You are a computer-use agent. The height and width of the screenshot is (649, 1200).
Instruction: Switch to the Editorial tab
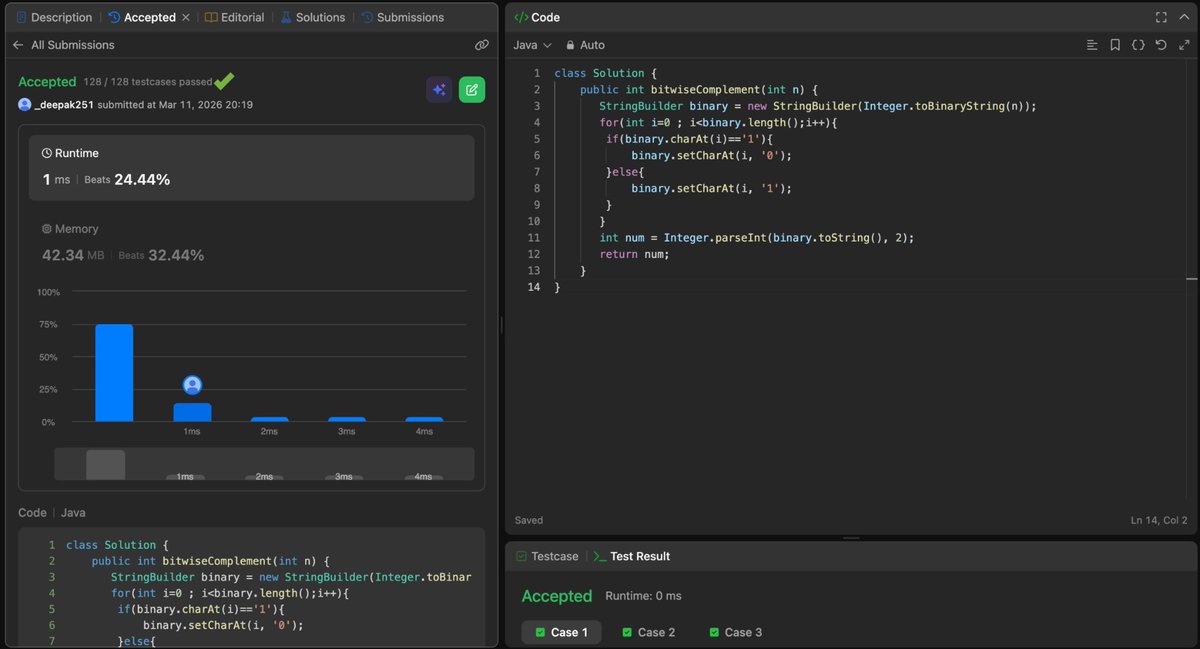(x=235, y=17)
